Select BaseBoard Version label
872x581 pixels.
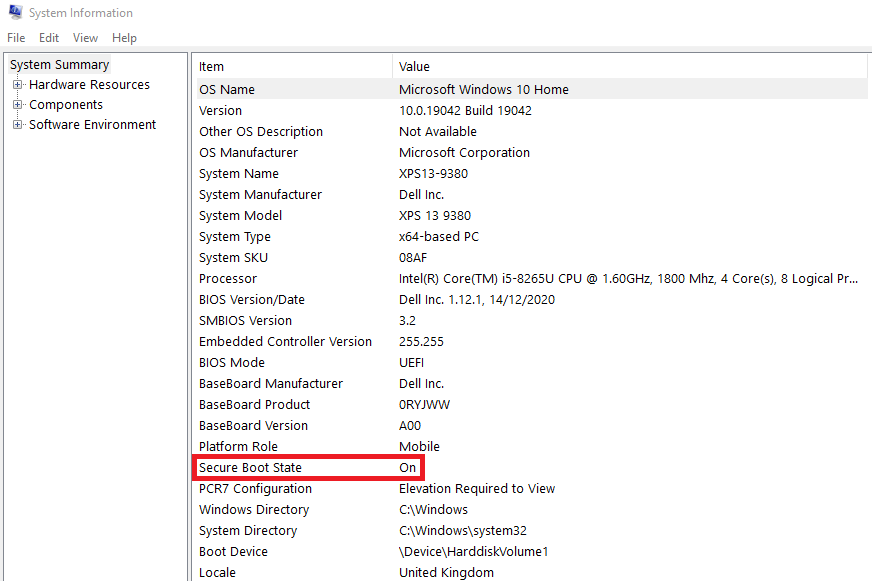254,426
